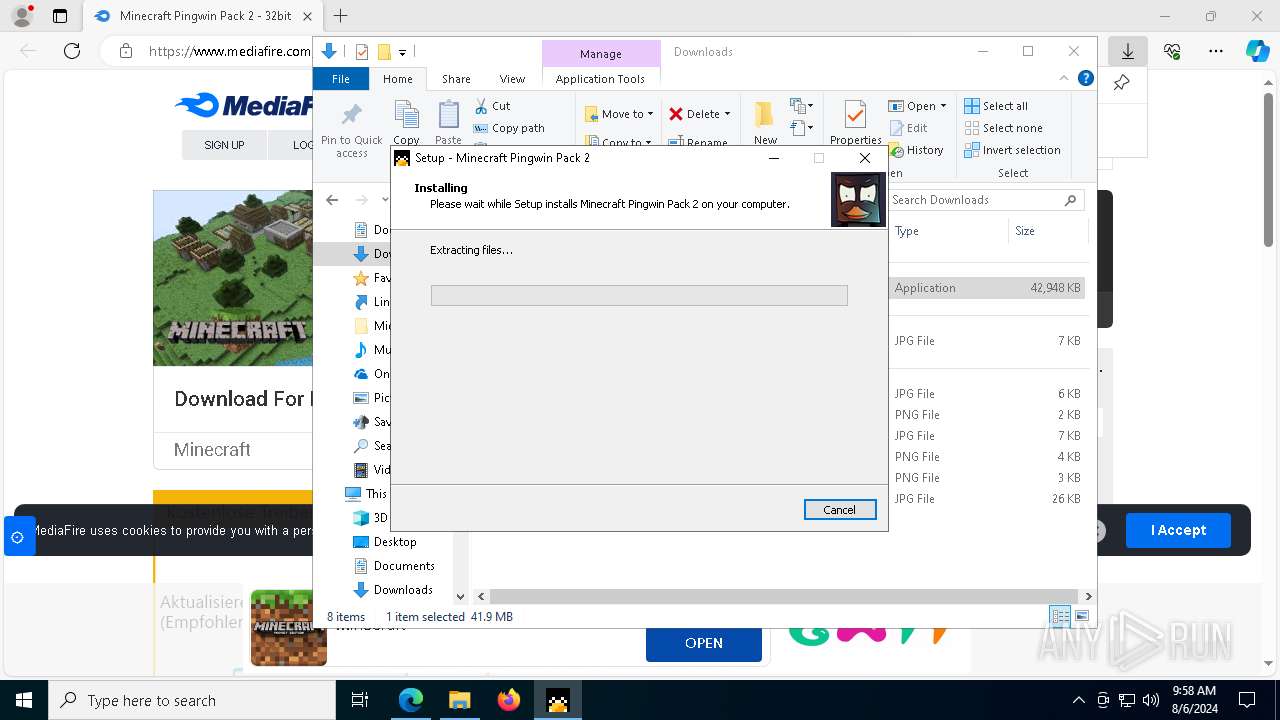Open the Application Tools tab
Screen dimensions: 1280x720
600,79
